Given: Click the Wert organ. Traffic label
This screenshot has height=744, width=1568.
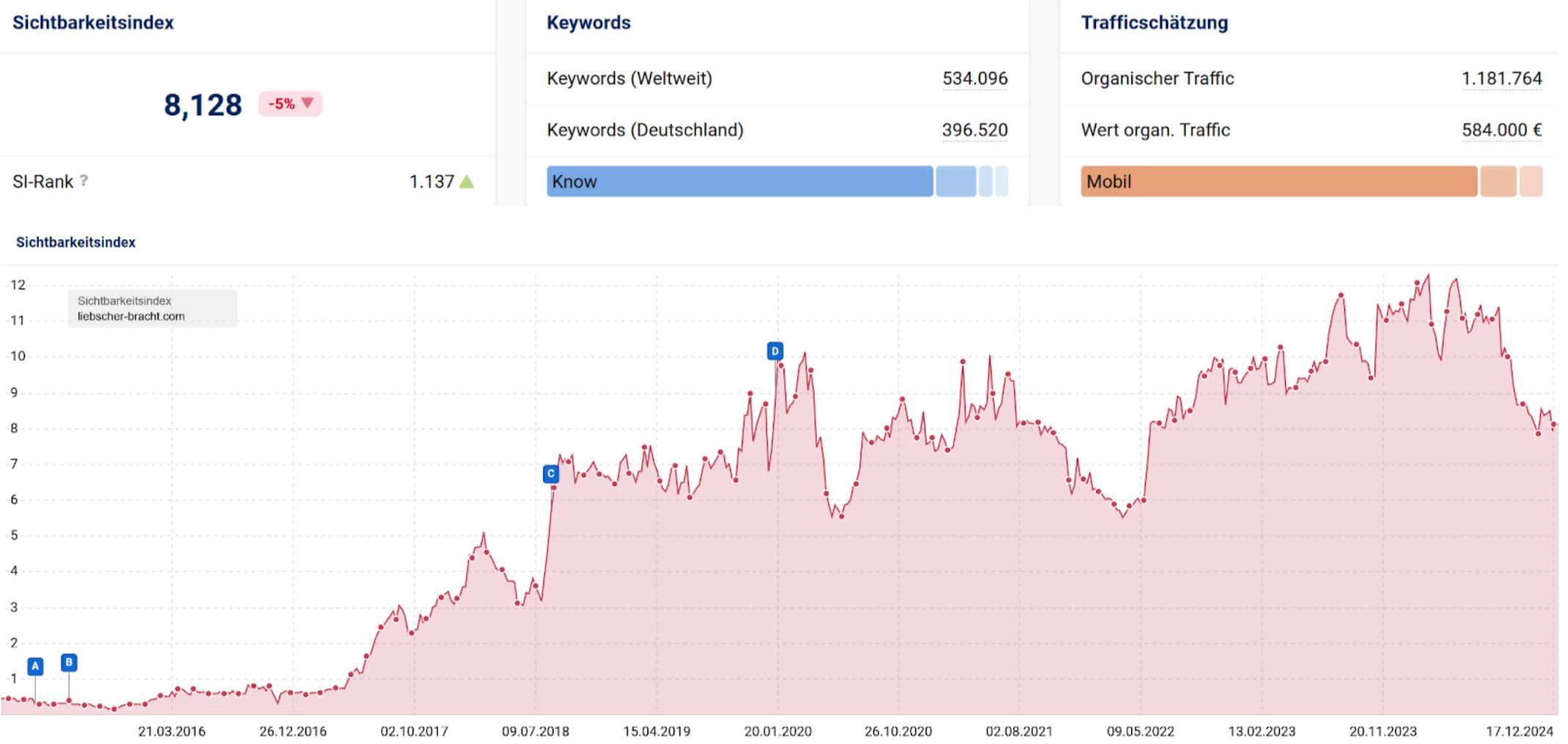Looking at the screenshot, I should coord(1155,130).
